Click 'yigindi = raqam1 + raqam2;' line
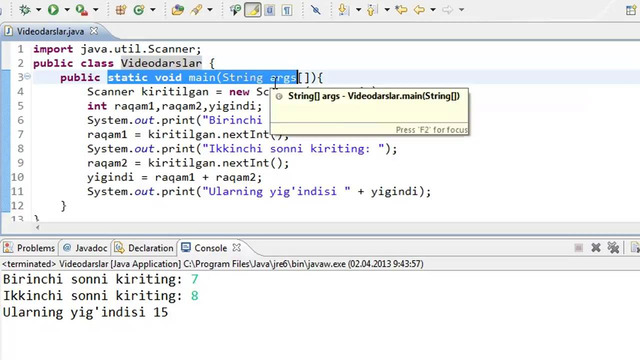The width and height of the screenshot is (640, 360). tap(174, 177)
